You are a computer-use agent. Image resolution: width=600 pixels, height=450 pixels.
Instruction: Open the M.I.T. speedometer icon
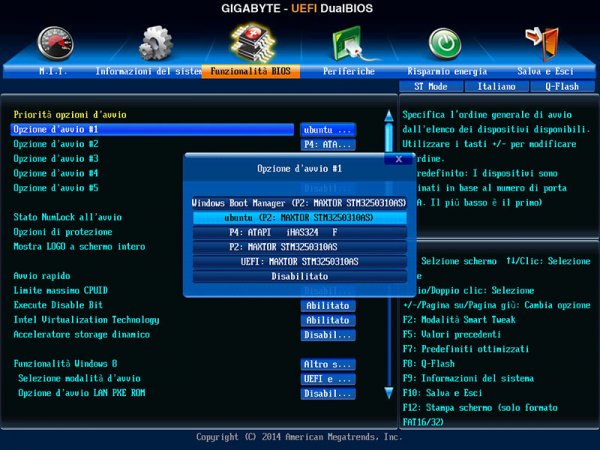[x=55, y=43]
